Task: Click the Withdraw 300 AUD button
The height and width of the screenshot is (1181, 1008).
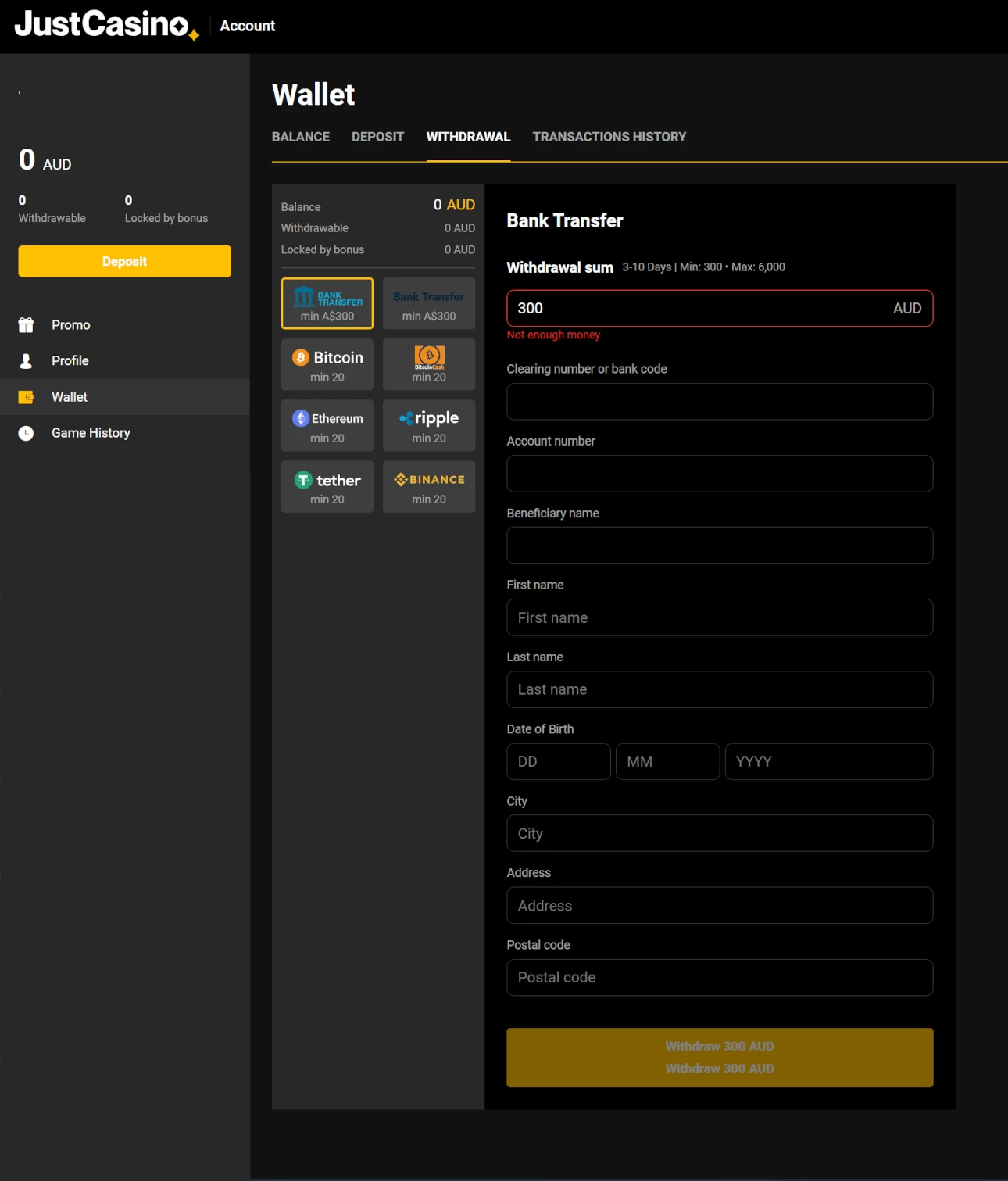Action: (720, 1058)
